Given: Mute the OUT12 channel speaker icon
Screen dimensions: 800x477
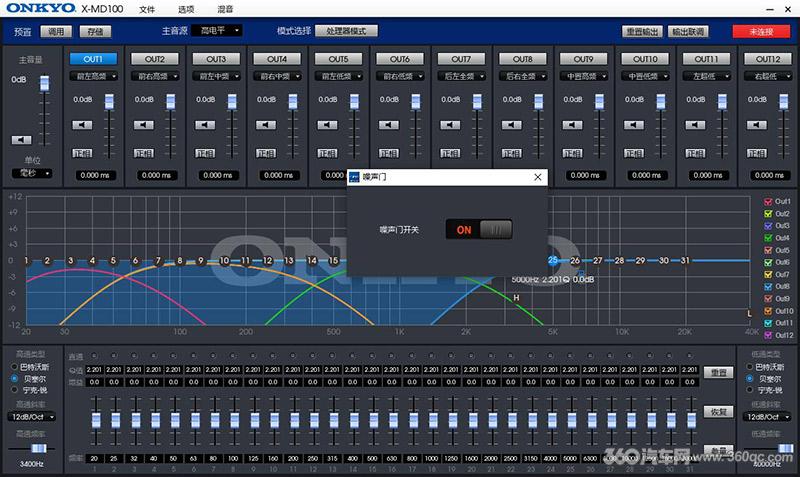Looking at the screenshot, I should (757, 125).
